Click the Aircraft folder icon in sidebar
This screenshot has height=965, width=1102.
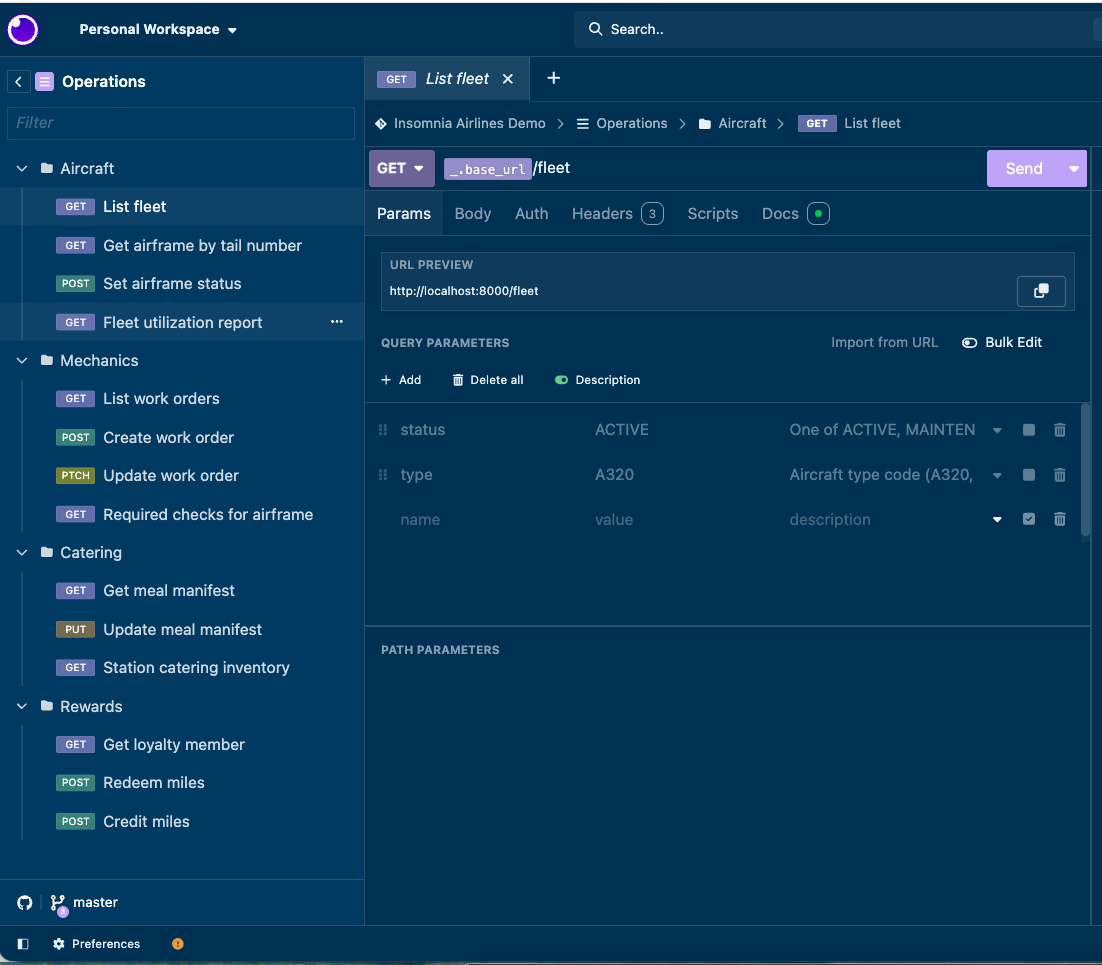pos(47,168)
